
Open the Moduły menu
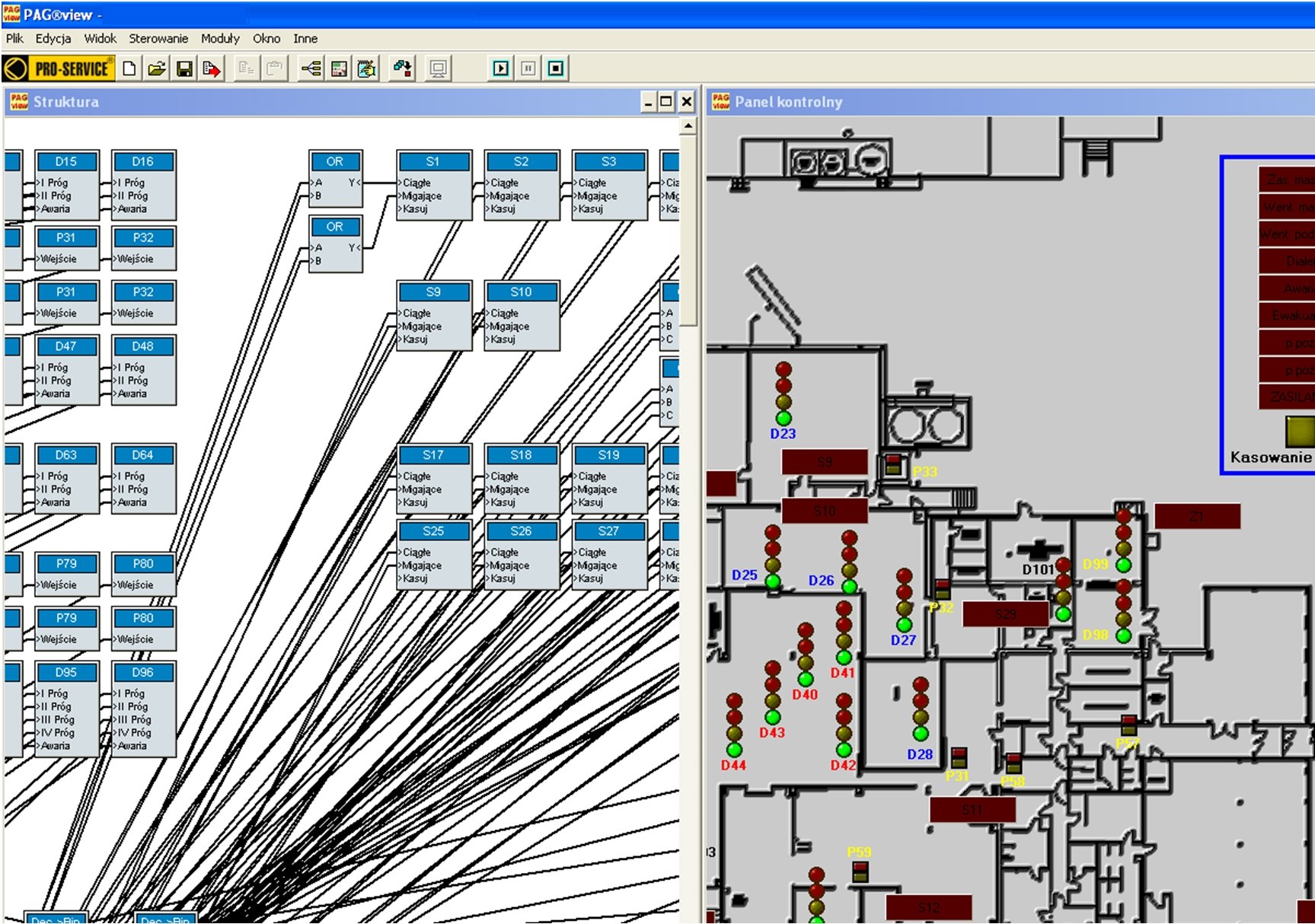pos(220,38)
